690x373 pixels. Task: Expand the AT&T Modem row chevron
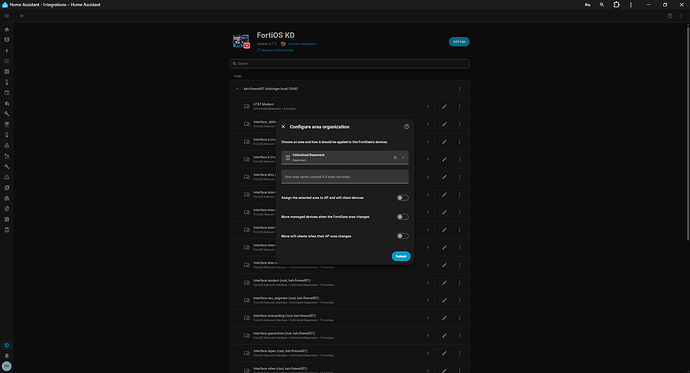pos(428,106)
